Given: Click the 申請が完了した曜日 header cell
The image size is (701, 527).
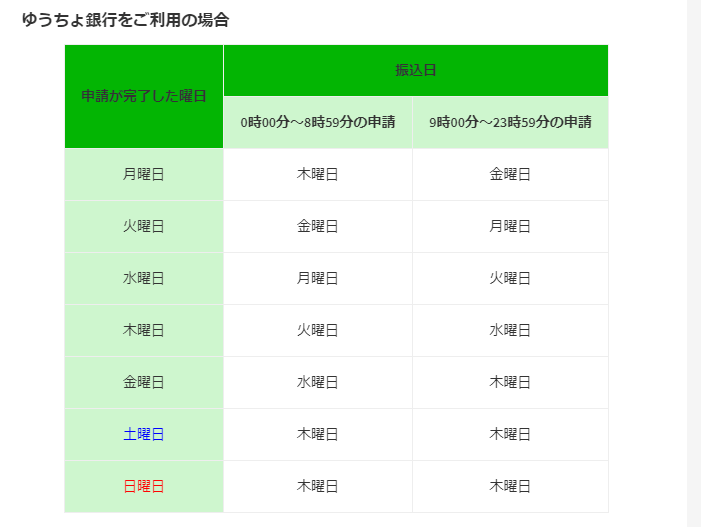Looking at the screenshot, I should click(144, 97).
